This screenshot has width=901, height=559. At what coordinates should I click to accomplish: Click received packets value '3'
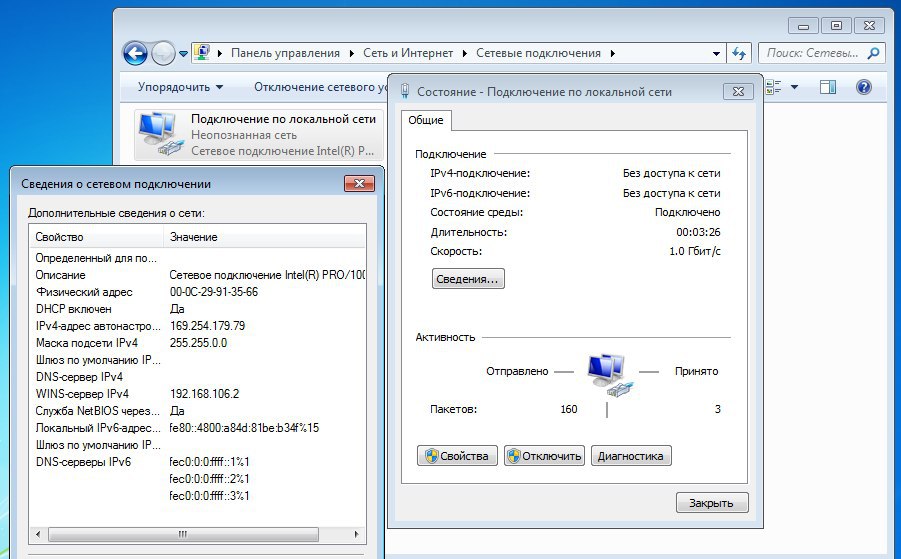click(718, 409)
